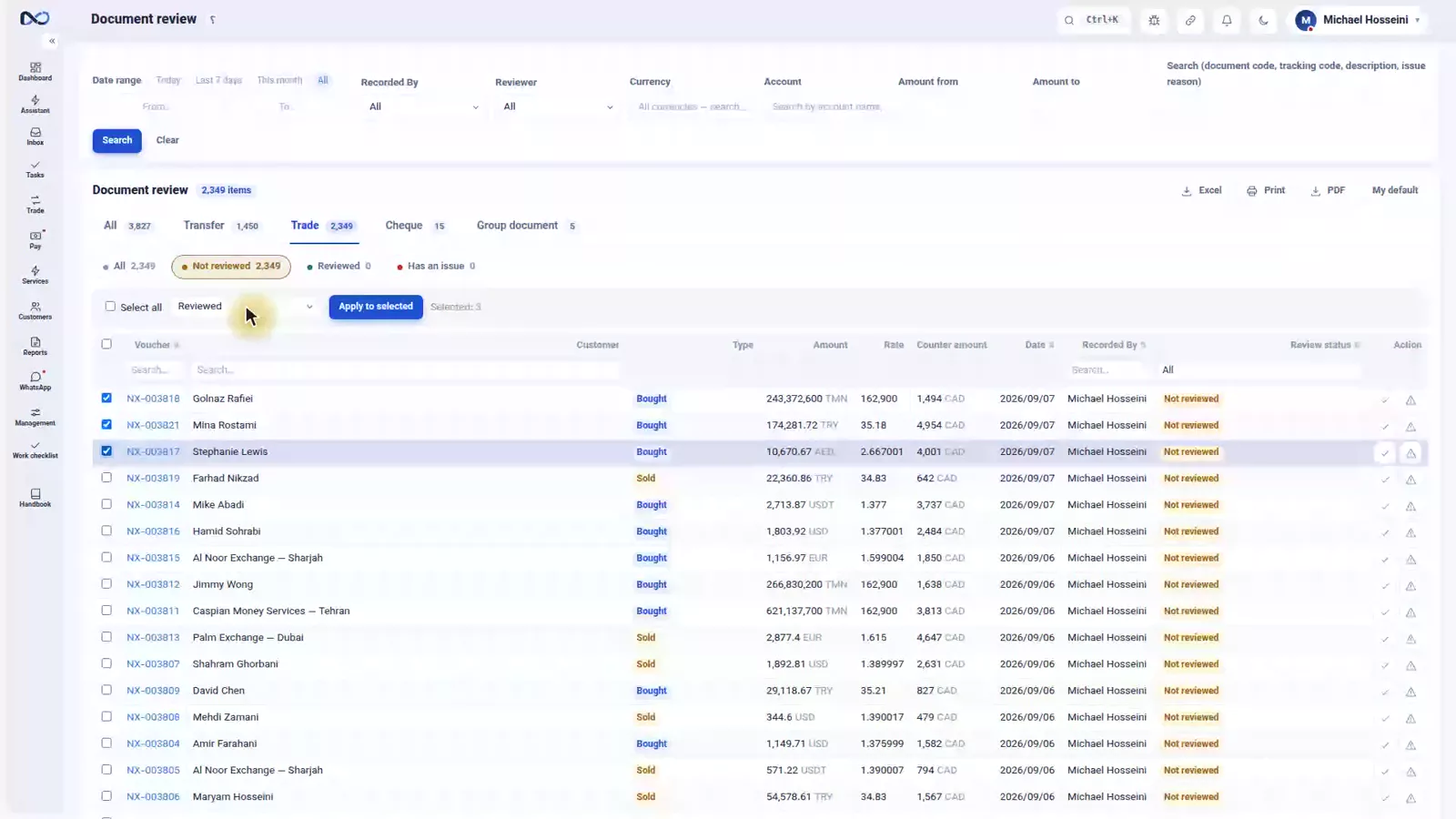Toggle the Select all checkbox
This screenshot has height=819, width=1456.
coord(110,307)
